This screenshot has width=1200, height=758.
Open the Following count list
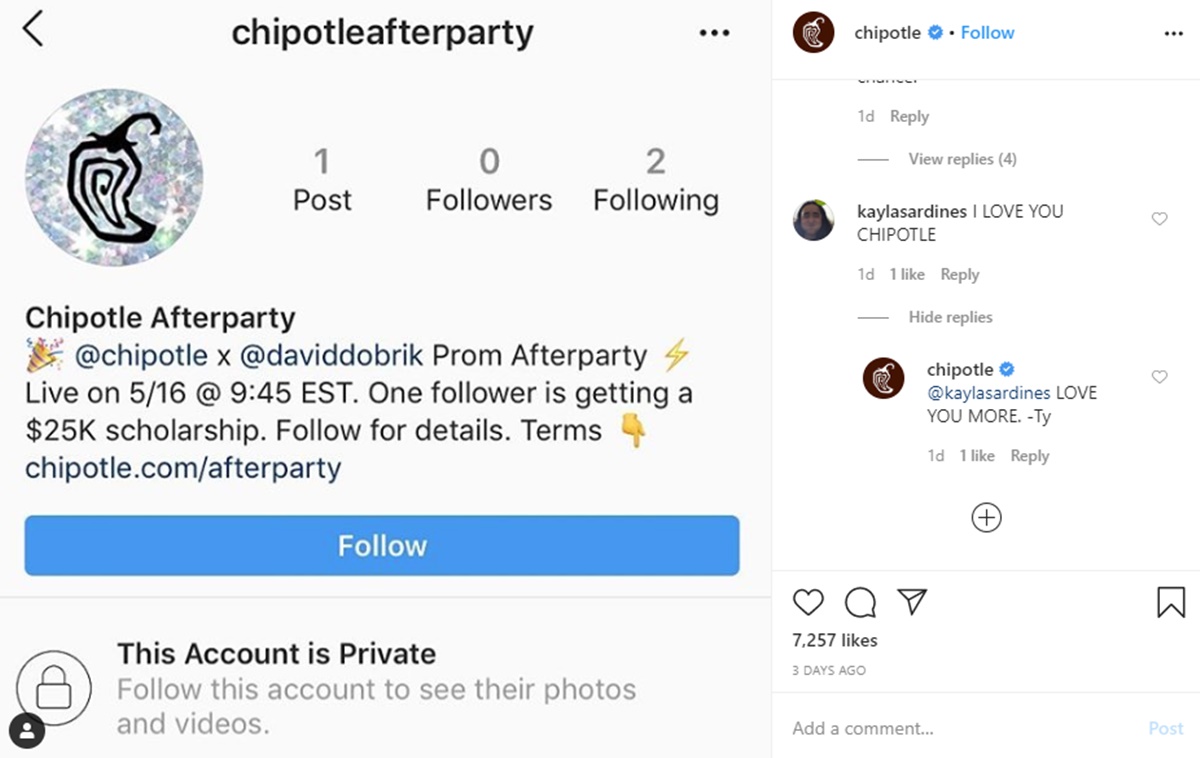pyautogui.click(x=656, y=180)
